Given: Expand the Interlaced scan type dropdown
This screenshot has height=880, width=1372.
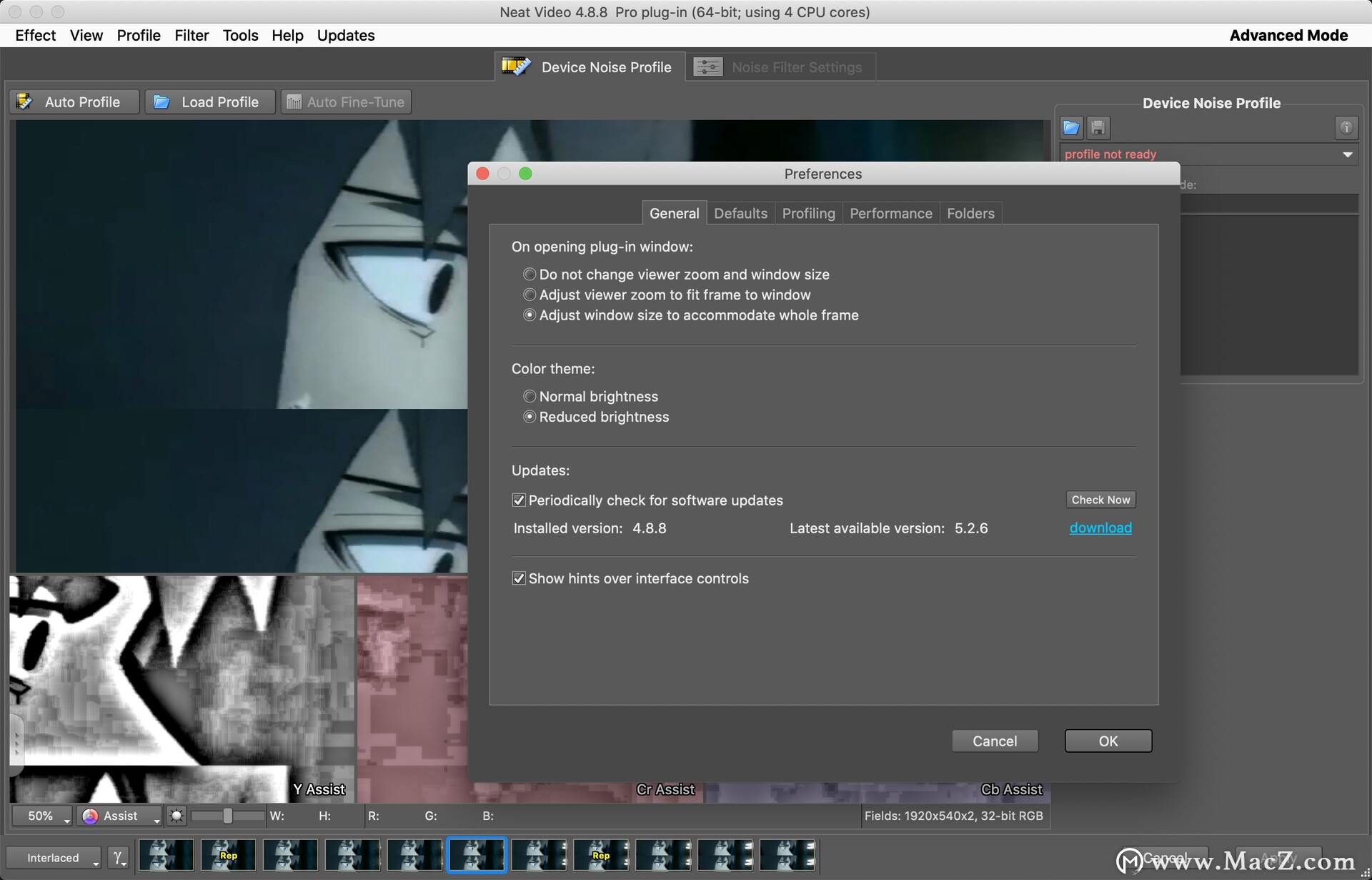Looking at the screenshot, I should [54, 857].
